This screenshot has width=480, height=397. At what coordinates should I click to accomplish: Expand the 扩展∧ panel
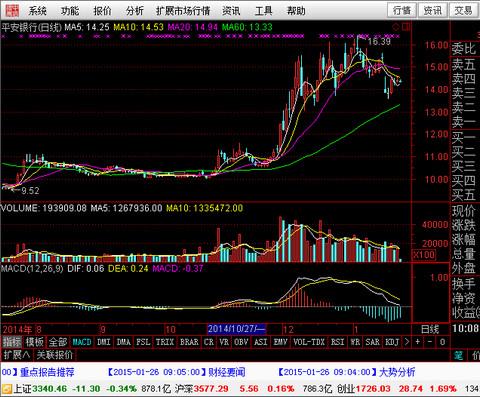pos(17,355)
